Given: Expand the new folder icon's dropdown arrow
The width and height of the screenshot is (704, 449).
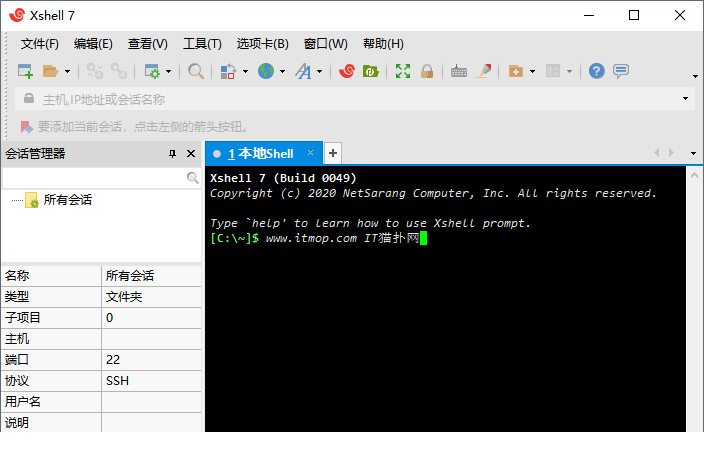Looking at the screenshot, I should tap(532, 71).
